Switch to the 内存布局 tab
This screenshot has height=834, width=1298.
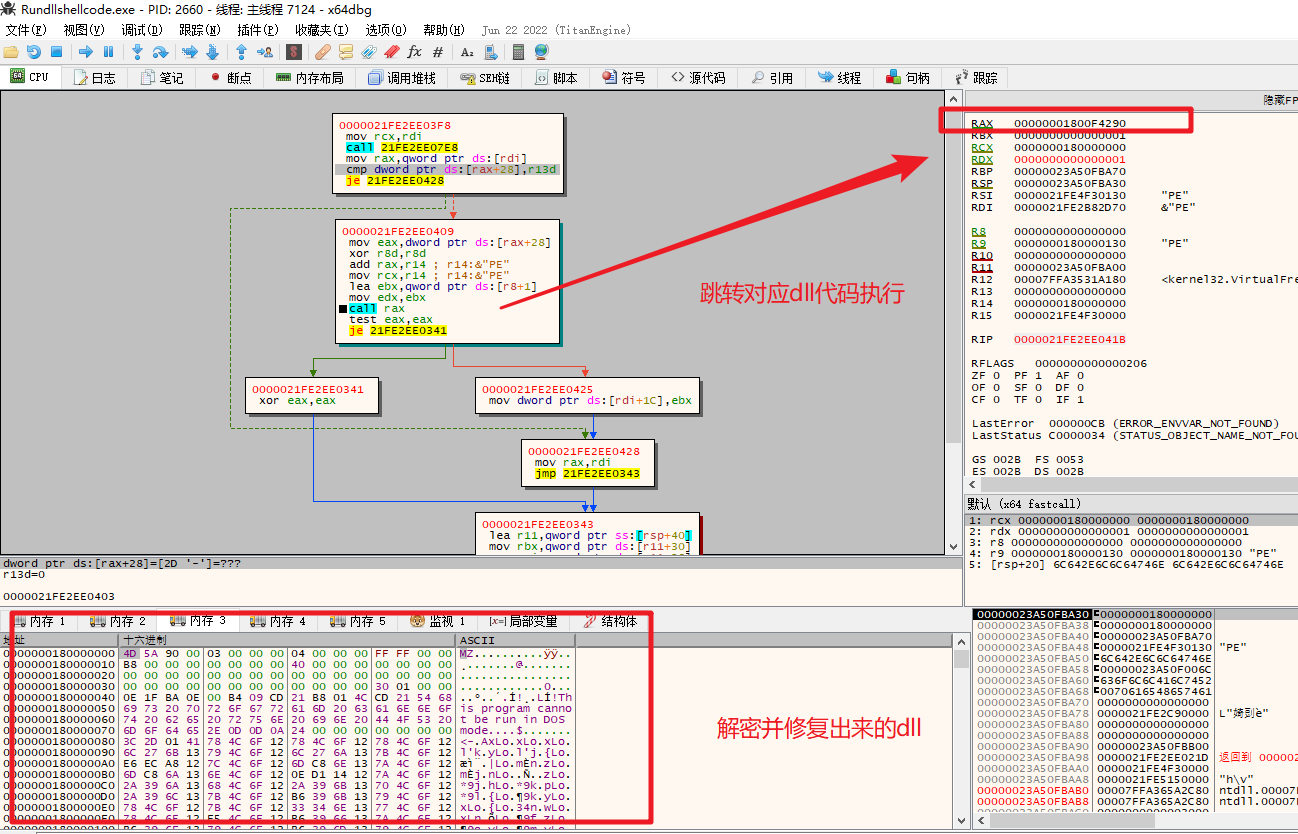(x=310, y=77)
